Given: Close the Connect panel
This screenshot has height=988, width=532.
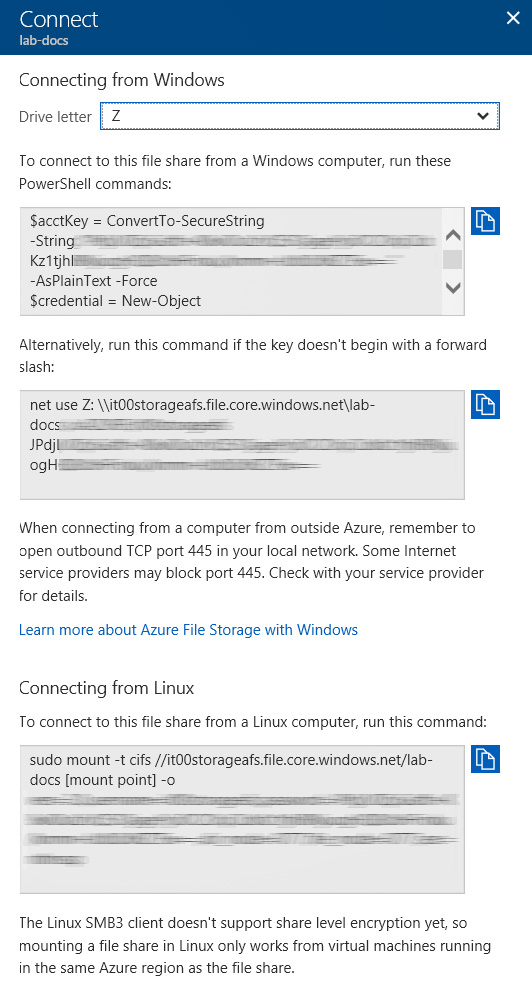Looking at the screenshot, I should [513, 18].
